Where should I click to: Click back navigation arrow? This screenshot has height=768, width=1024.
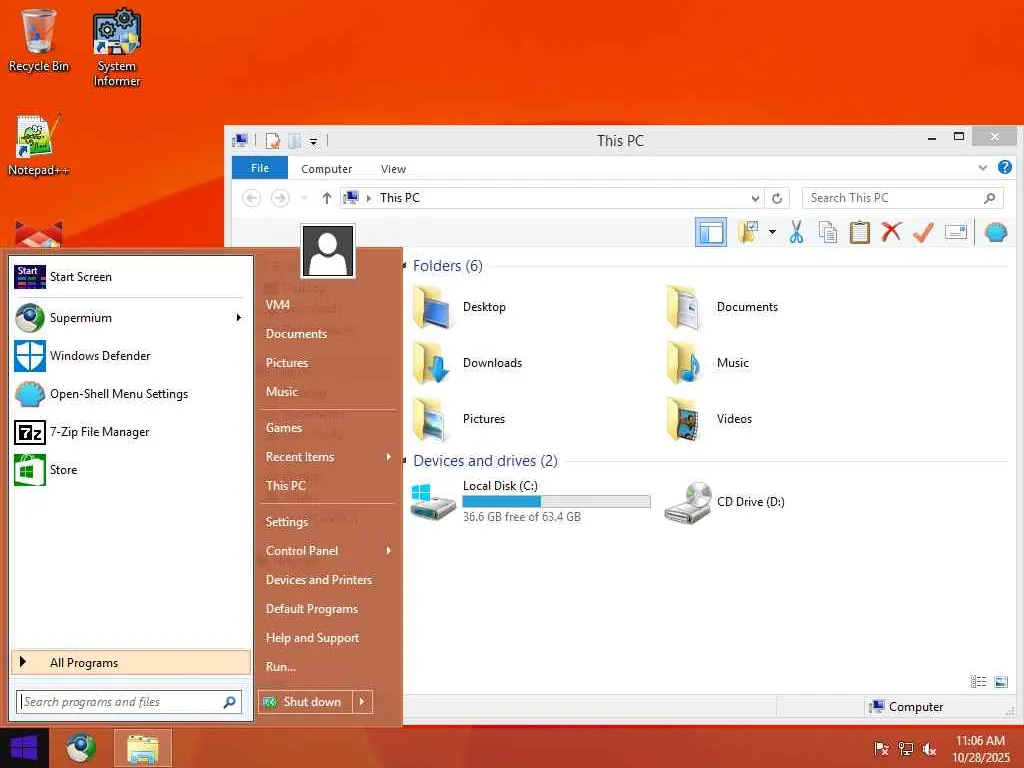251,198
